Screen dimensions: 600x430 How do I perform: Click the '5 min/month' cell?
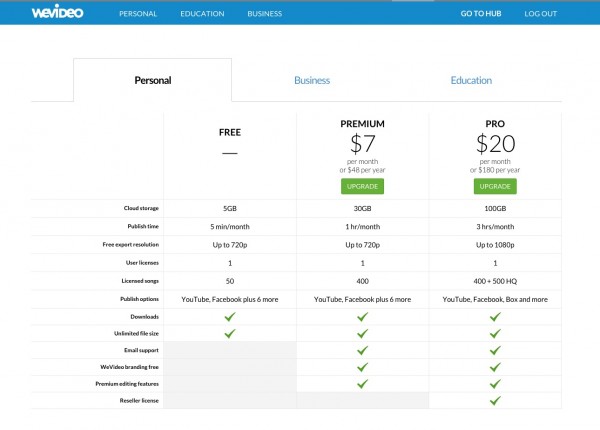pos(230,226)
